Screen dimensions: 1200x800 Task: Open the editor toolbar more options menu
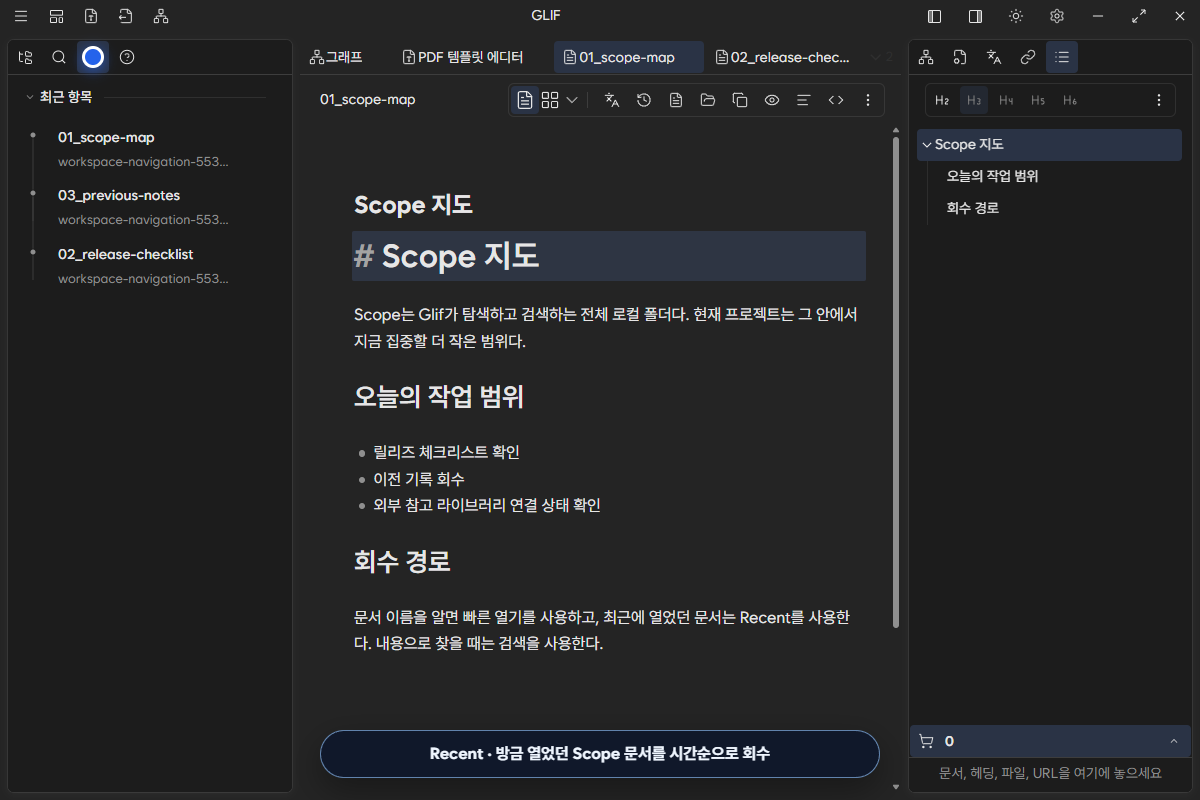click(x=868, y=100)
